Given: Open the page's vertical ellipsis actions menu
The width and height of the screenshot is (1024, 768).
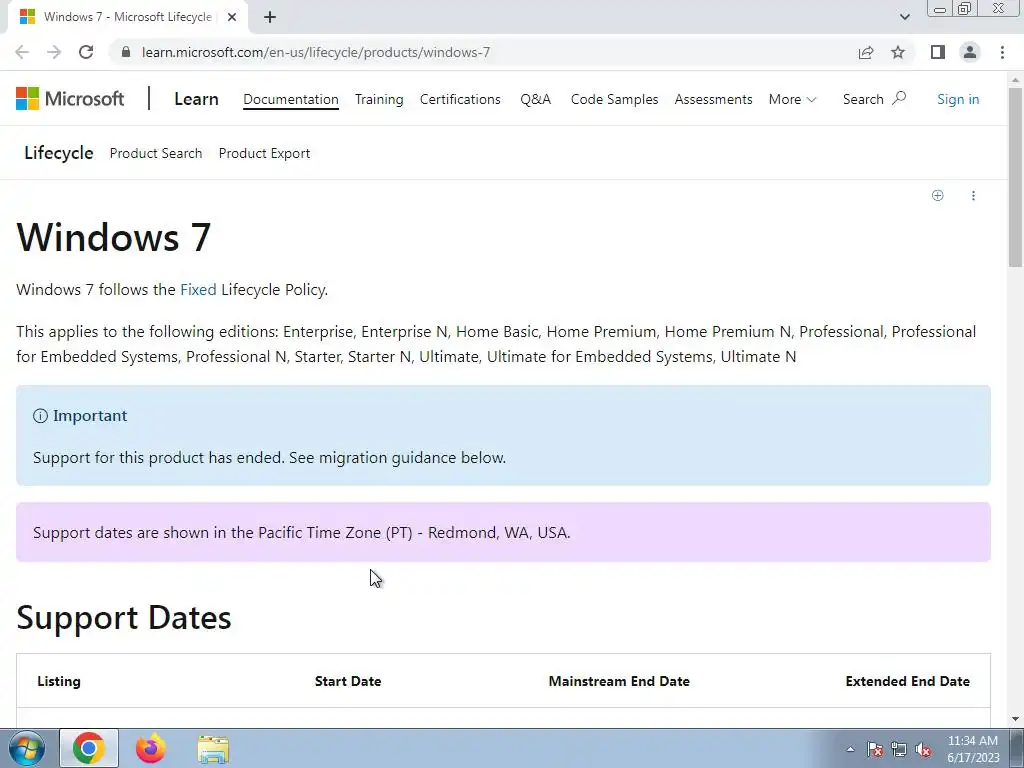Looking at the screenshot, I should (x=973, y=195).
